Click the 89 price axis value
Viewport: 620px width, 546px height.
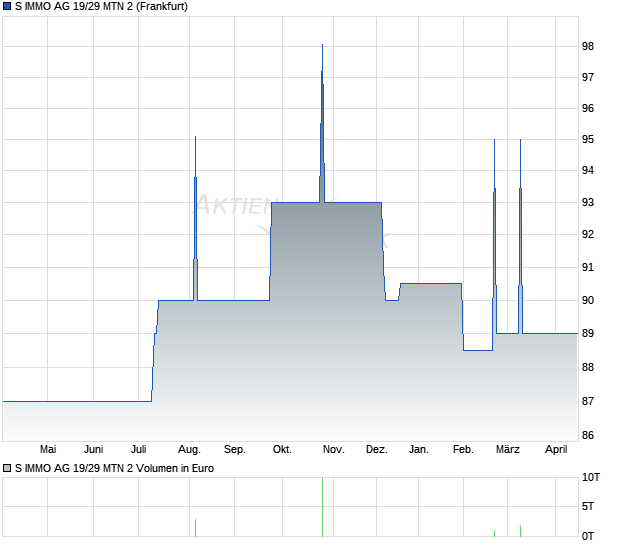click(x=588, y=333)
